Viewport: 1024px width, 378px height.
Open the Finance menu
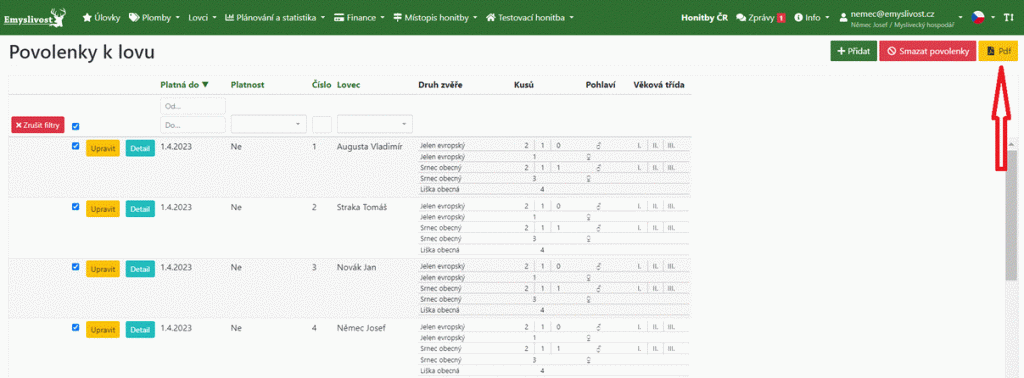[x=359, y=18]
